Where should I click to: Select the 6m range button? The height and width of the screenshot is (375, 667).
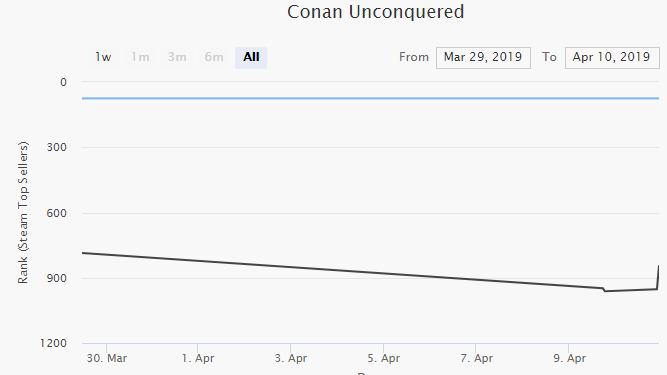coord(214,57)
